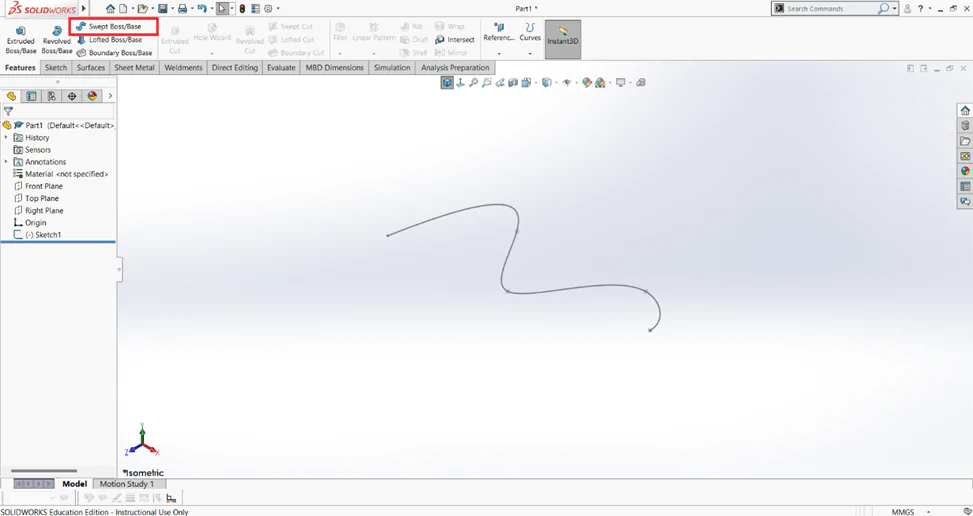Open PropertyManager tab
973x516 pixels.
(32, 96)
